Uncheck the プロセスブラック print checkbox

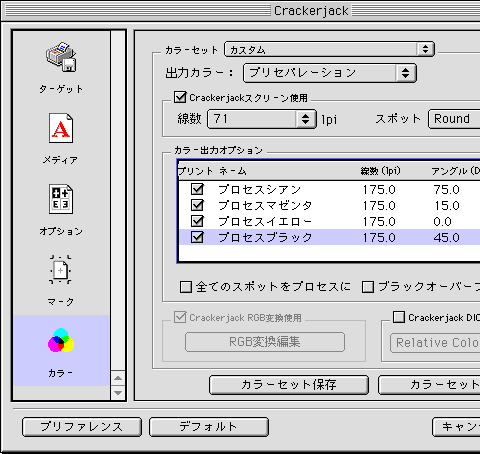(x=197, y=237)
